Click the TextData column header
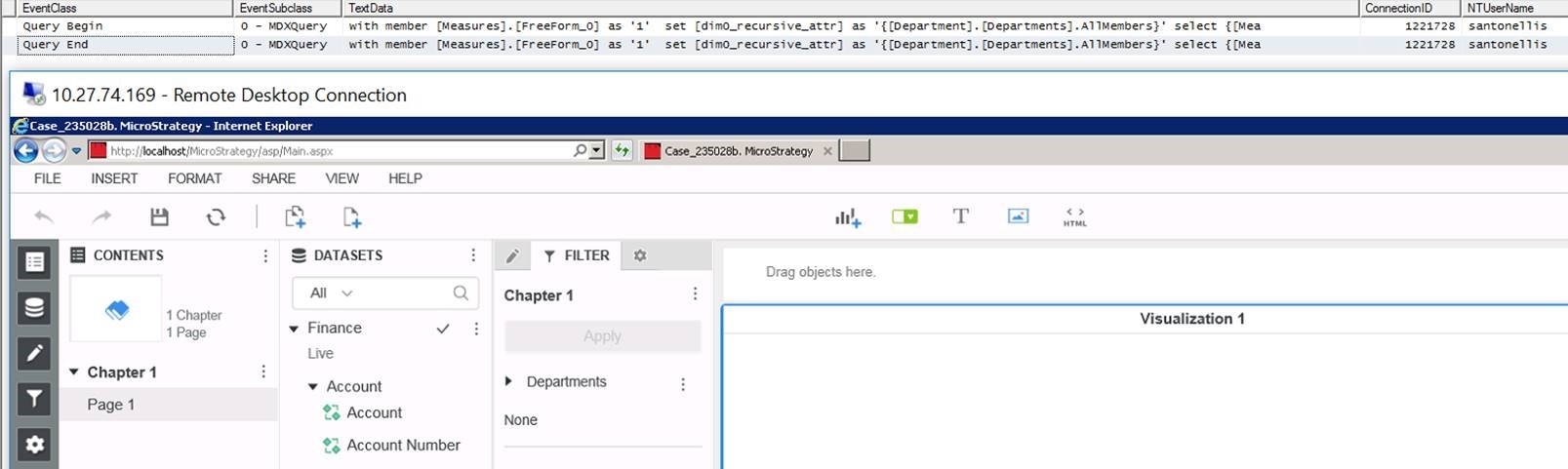Screen dimensions: 1568x469 [850, 8]
